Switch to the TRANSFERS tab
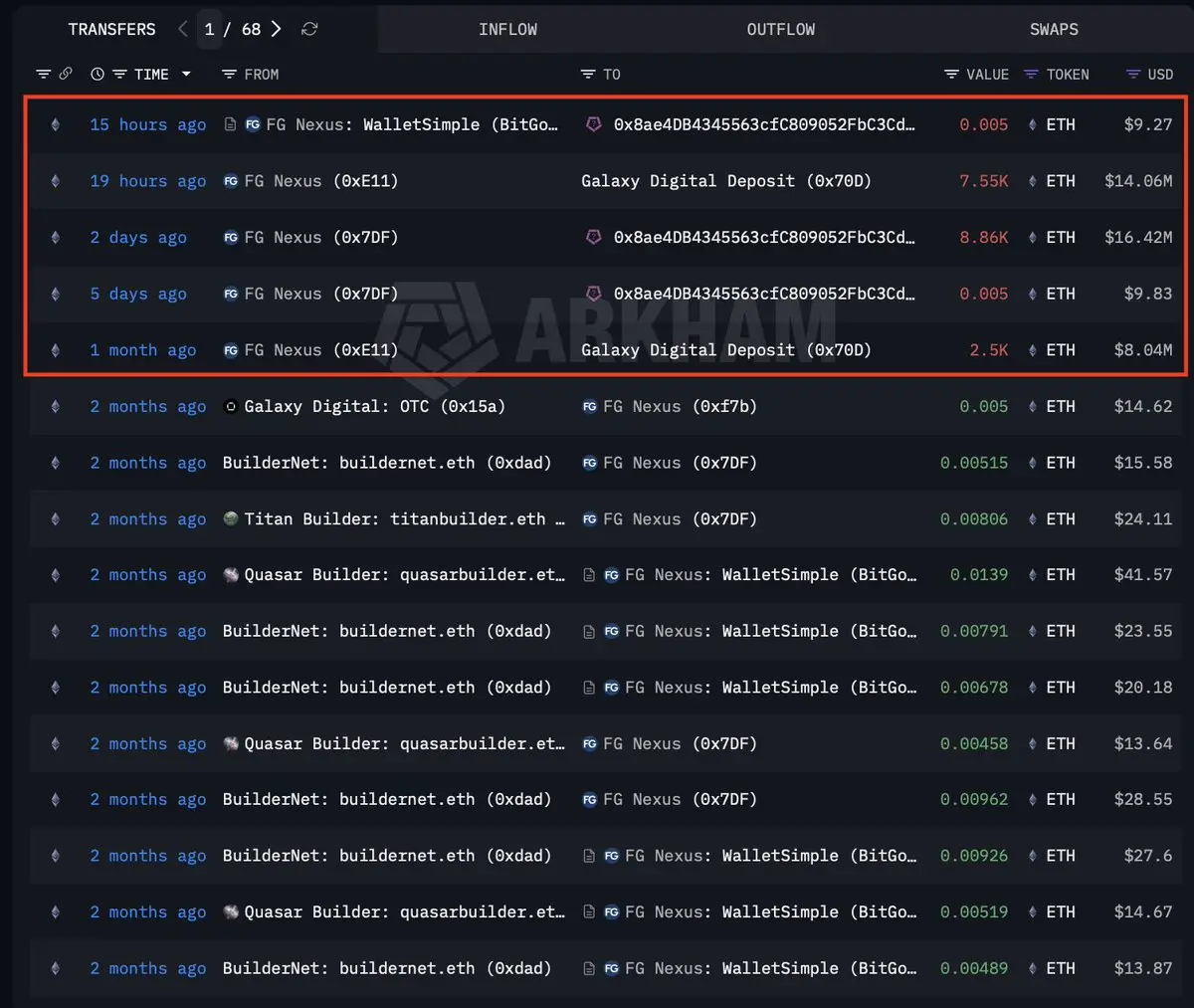 (x=111, y=29)
